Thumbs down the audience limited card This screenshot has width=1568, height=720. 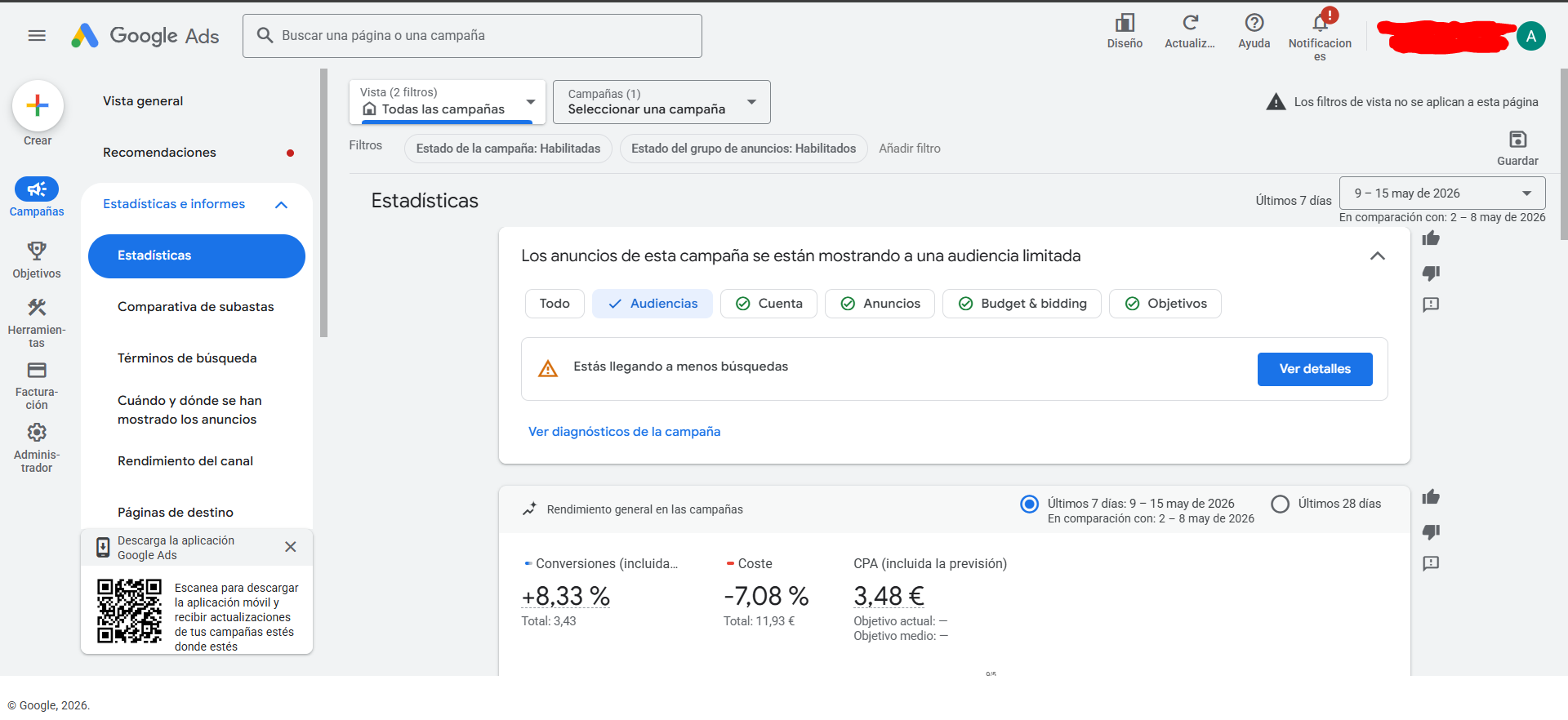pos(1431,273)
